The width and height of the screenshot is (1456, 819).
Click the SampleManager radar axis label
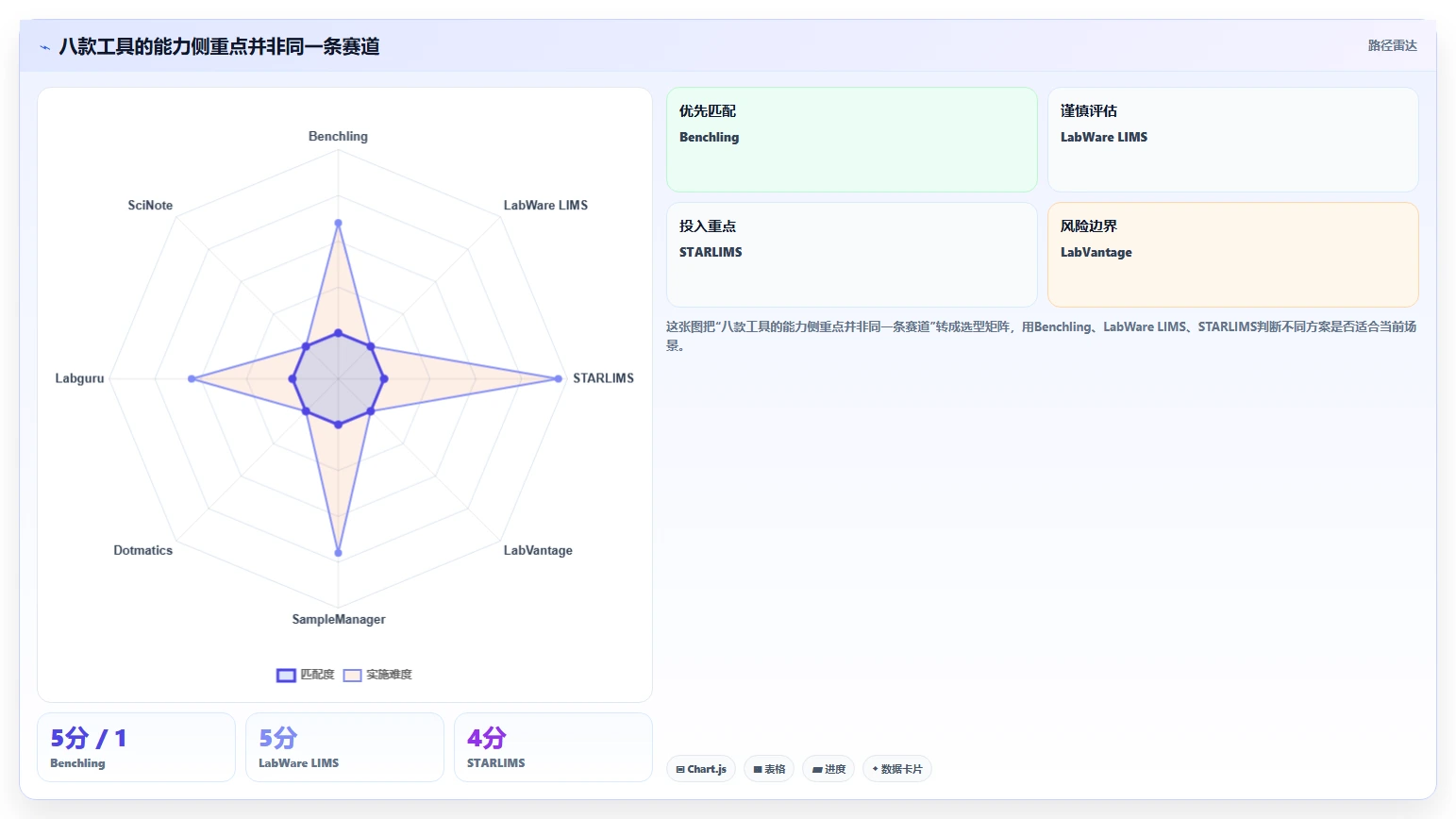339,619
